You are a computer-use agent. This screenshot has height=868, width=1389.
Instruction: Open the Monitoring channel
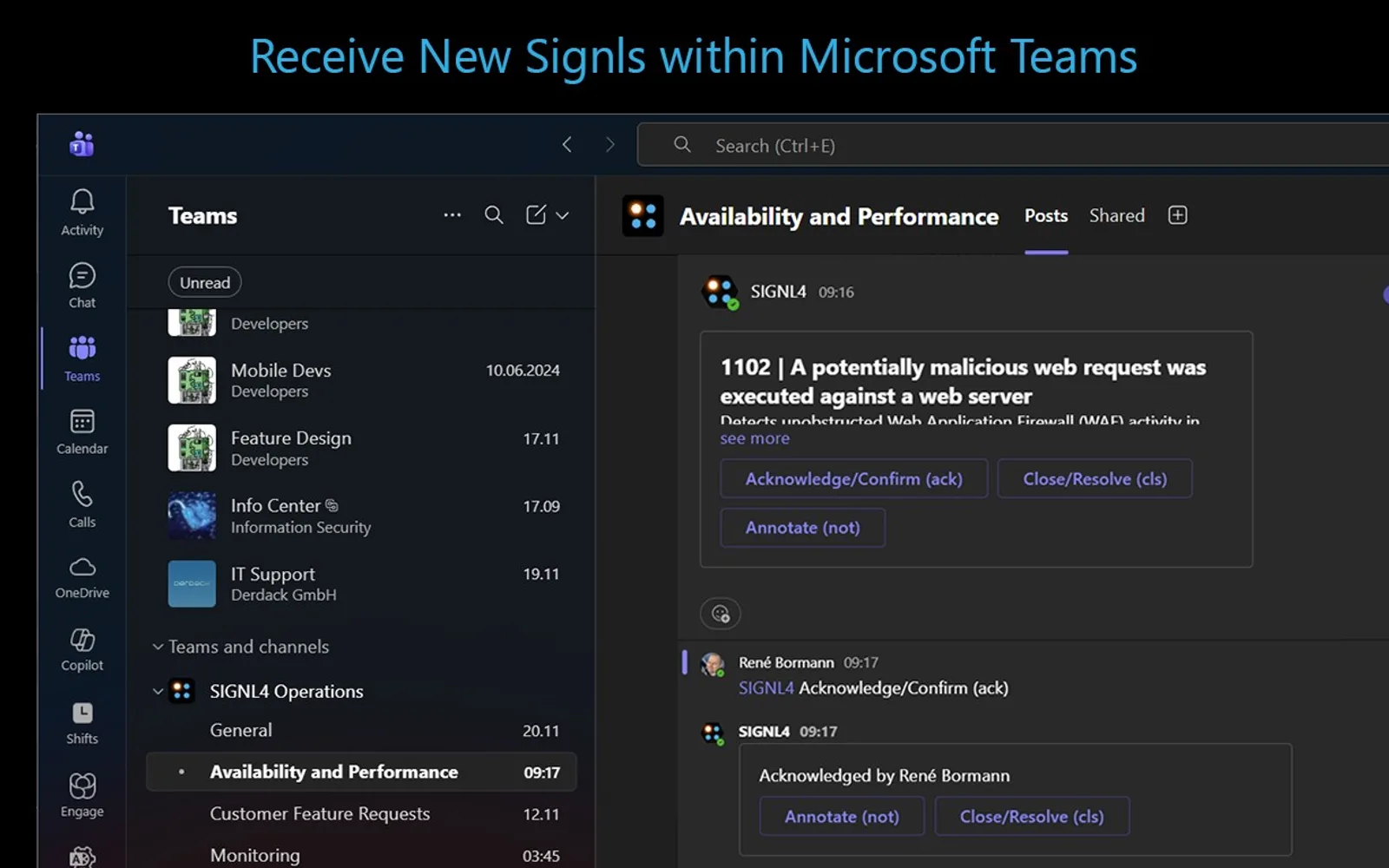pyautogui.click(x=361, y=856)
